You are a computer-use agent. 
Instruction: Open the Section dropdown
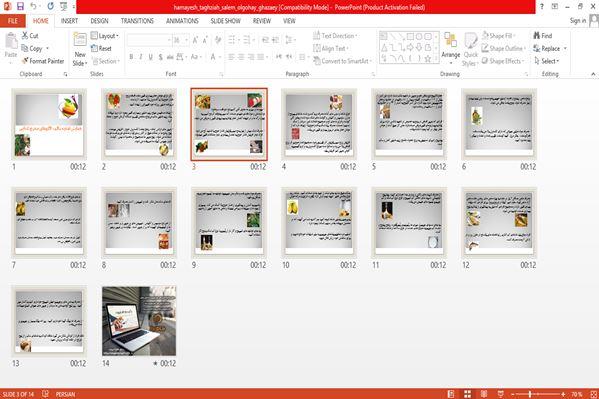[x=106, y=61]
